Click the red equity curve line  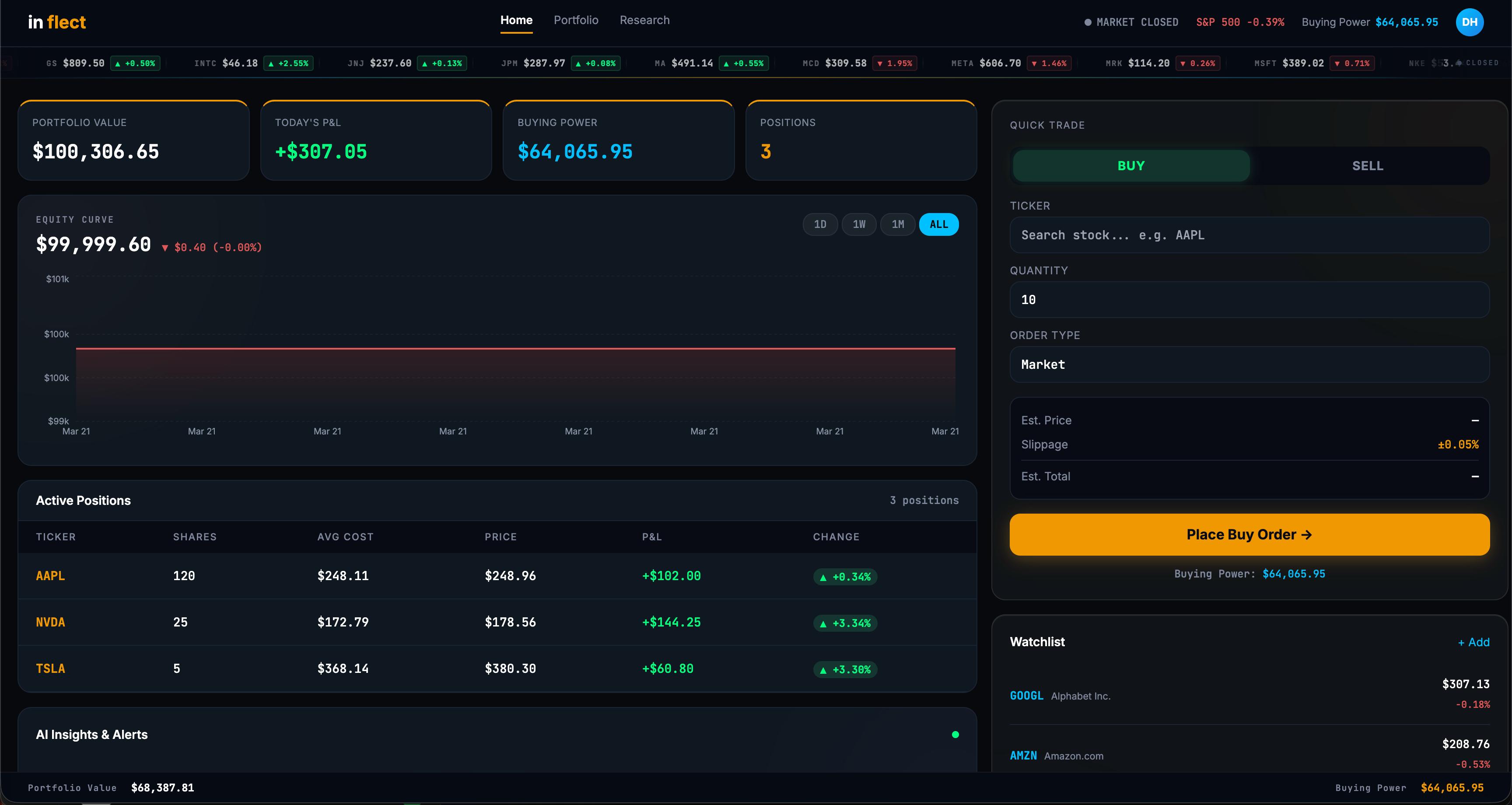515,349
